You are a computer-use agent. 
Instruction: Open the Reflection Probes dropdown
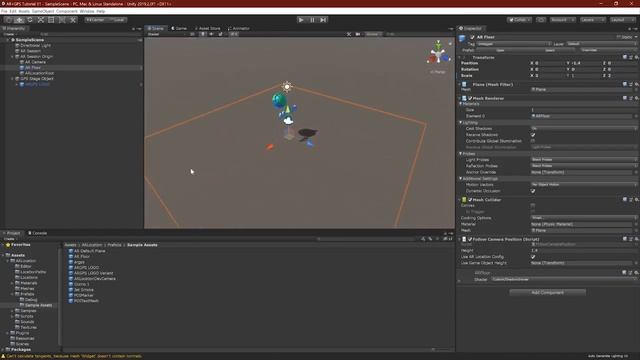pyautogui.click(x=584, y=166)
